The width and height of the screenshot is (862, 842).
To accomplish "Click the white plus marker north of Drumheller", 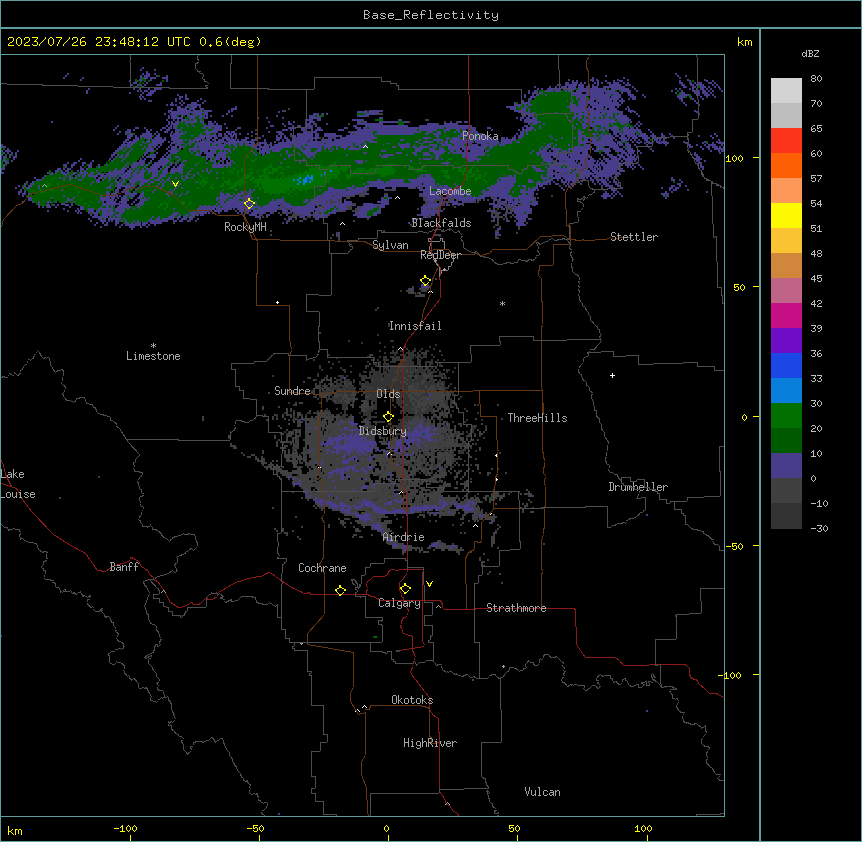I will [612, 375].
